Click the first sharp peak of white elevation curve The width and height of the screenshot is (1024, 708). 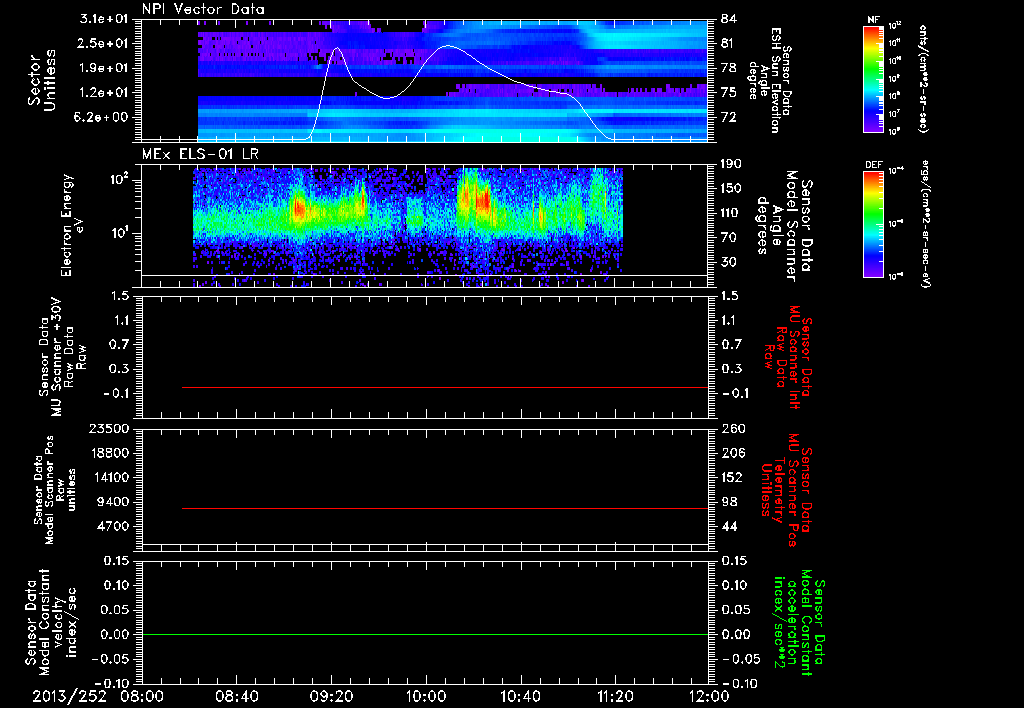337,48
